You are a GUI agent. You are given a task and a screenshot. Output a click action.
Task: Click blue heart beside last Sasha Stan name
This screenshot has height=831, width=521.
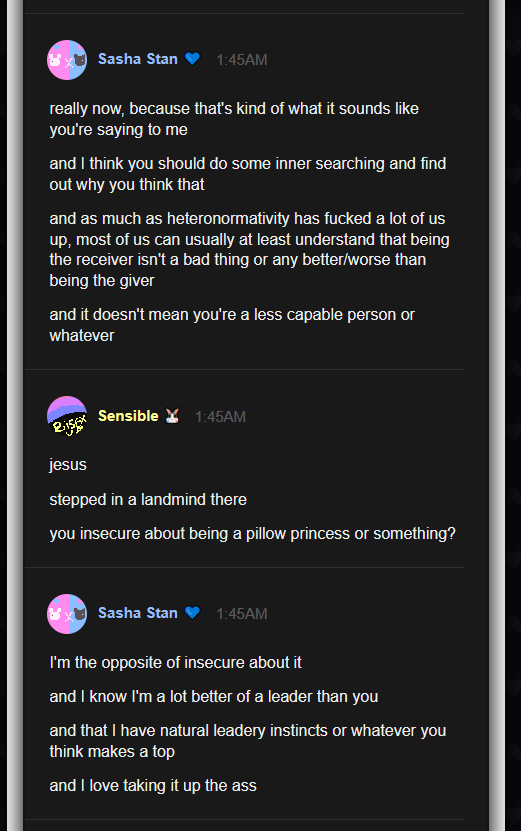[x=192, y=613]
